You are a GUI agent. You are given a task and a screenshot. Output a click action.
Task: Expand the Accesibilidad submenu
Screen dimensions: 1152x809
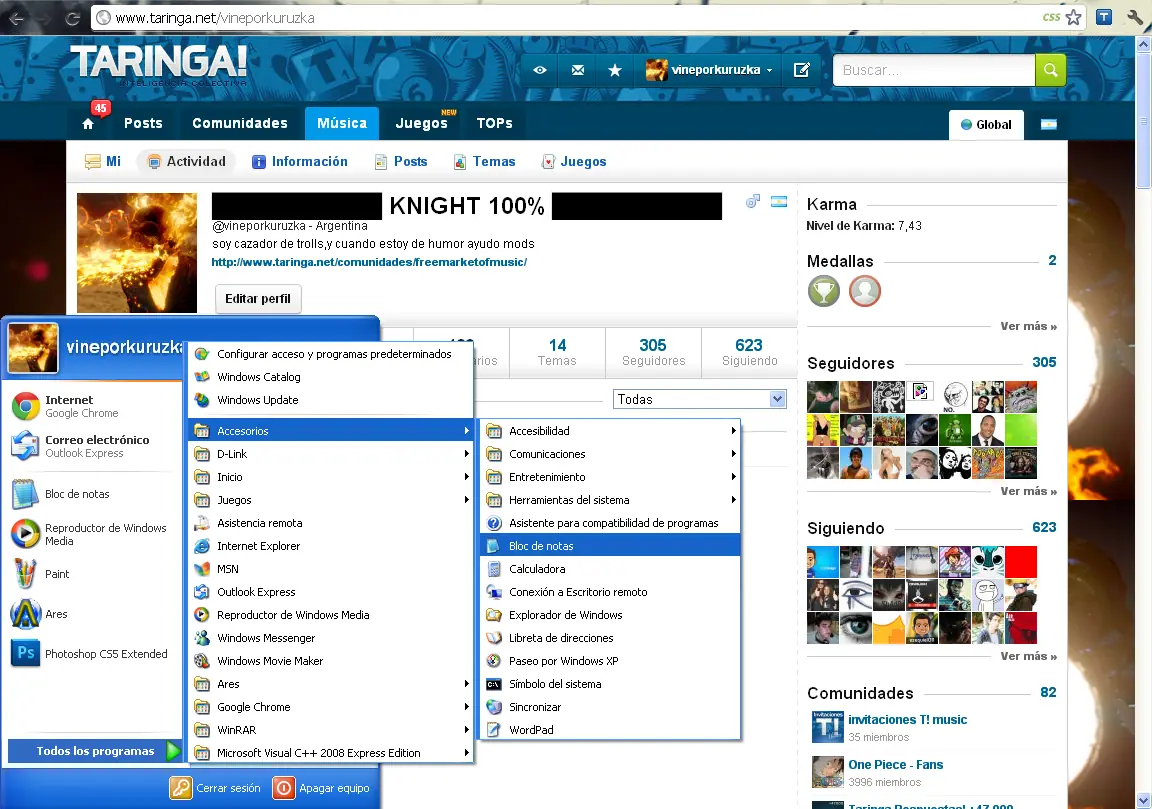[x=610, y=431]
